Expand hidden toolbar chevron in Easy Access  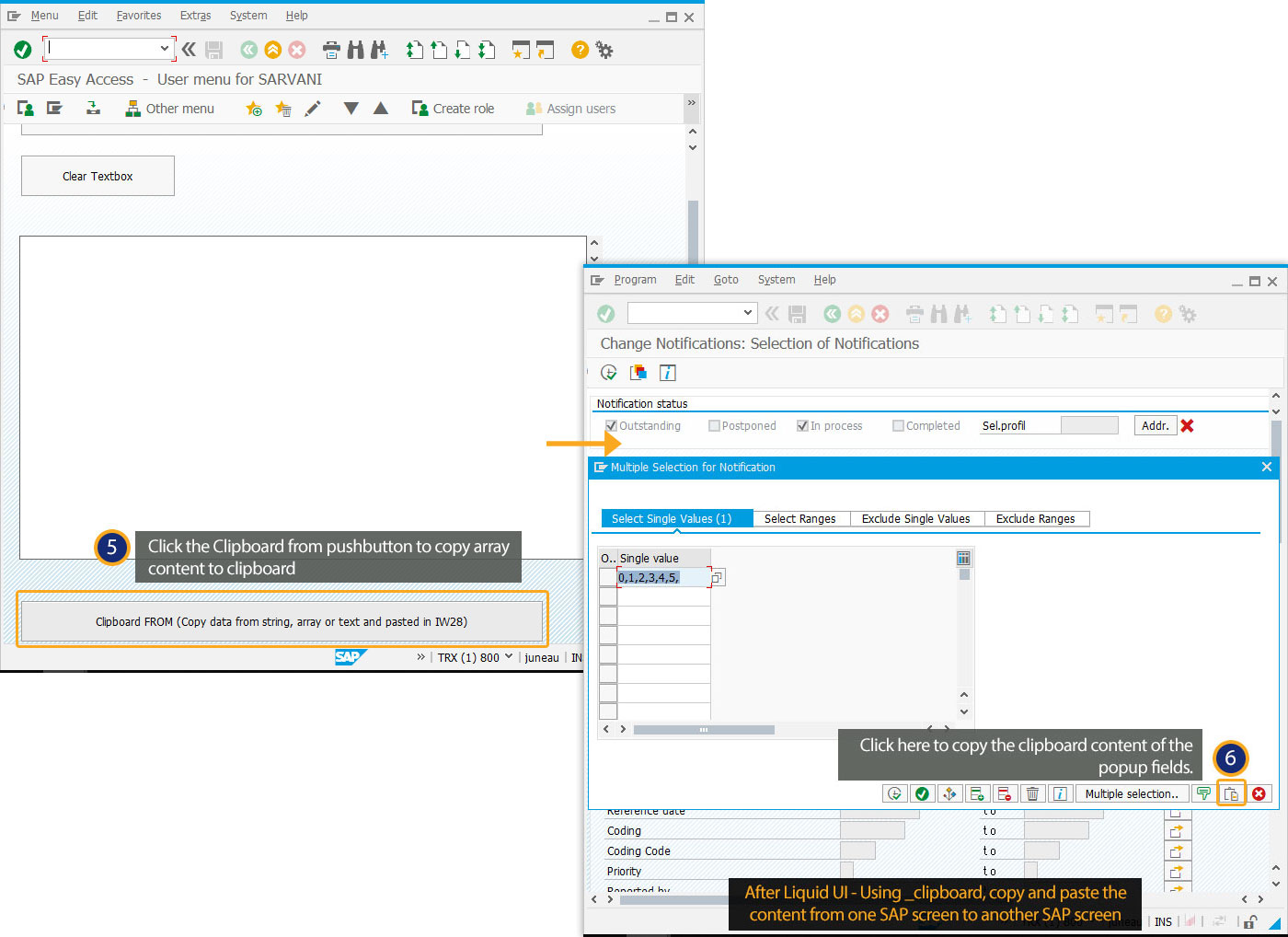point(692,103)
